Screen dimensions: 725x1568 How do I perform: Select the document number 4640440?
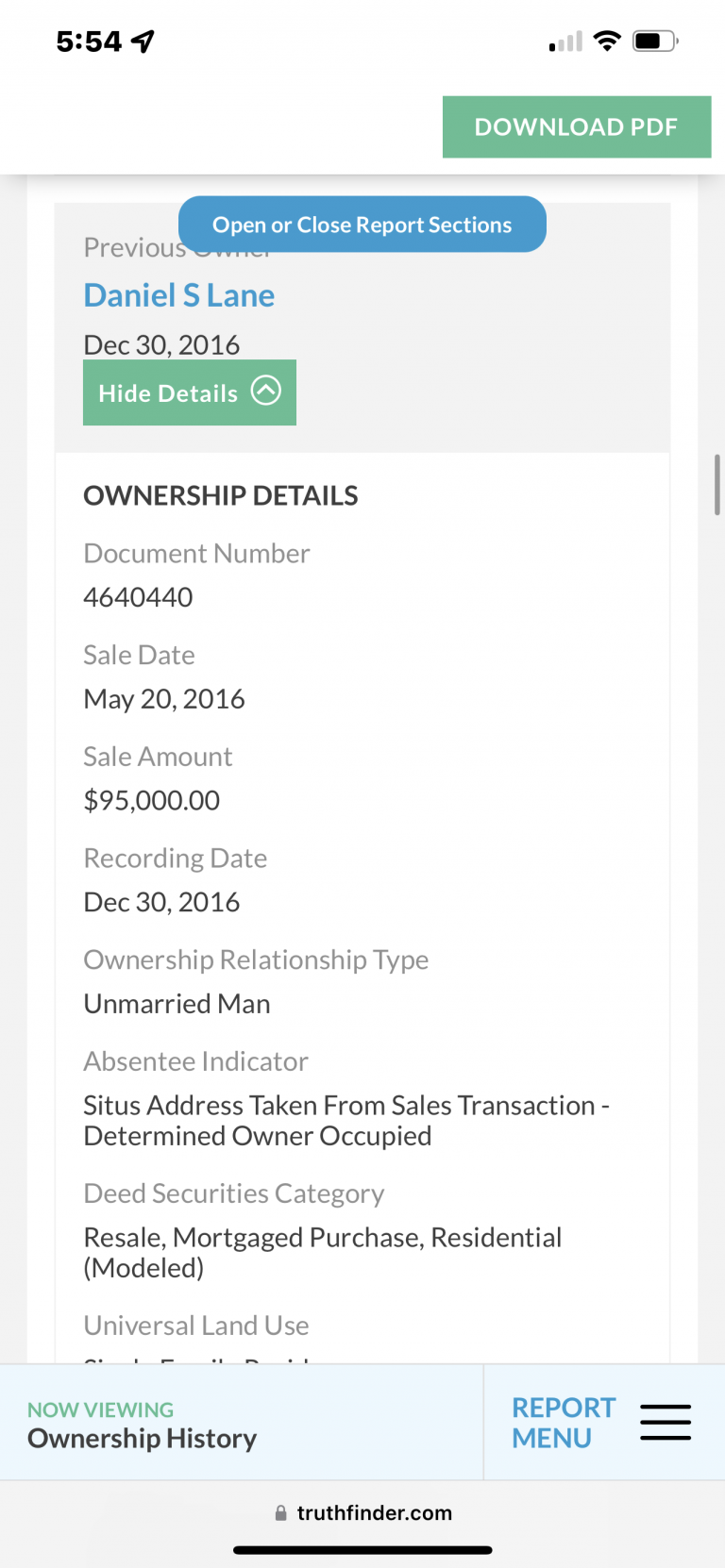pyautogui.click(x=138, y=597)
